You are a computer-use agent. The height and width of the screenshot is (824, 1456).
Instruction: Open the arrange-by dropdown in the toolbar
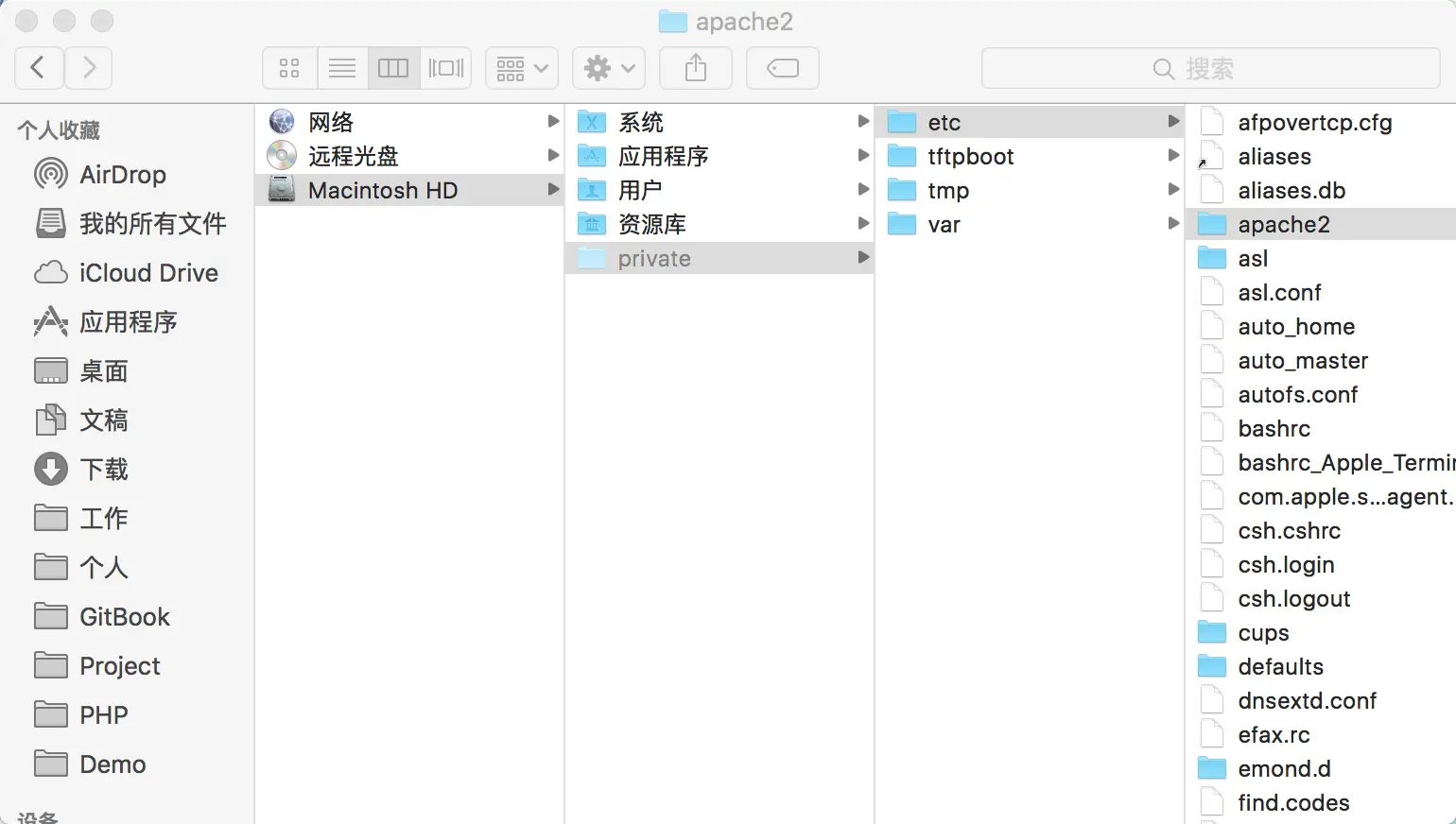tap(521, 67)
